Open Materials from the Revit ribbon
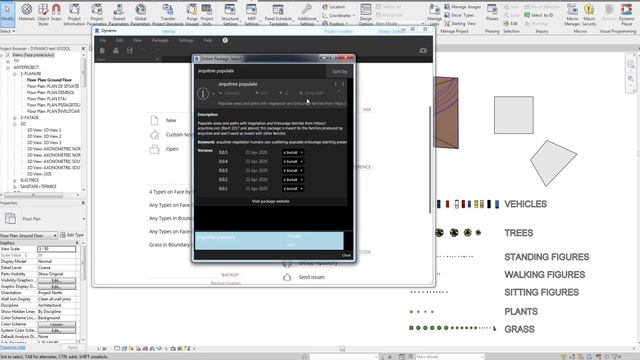 coord(27,12)
